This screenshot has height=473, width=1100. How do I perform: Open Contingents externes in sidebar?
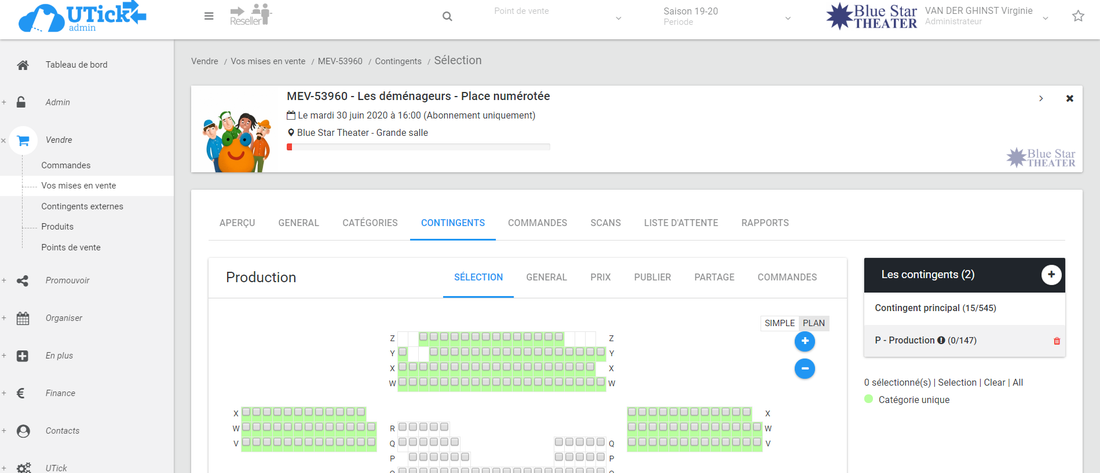[x=82, y=206]
